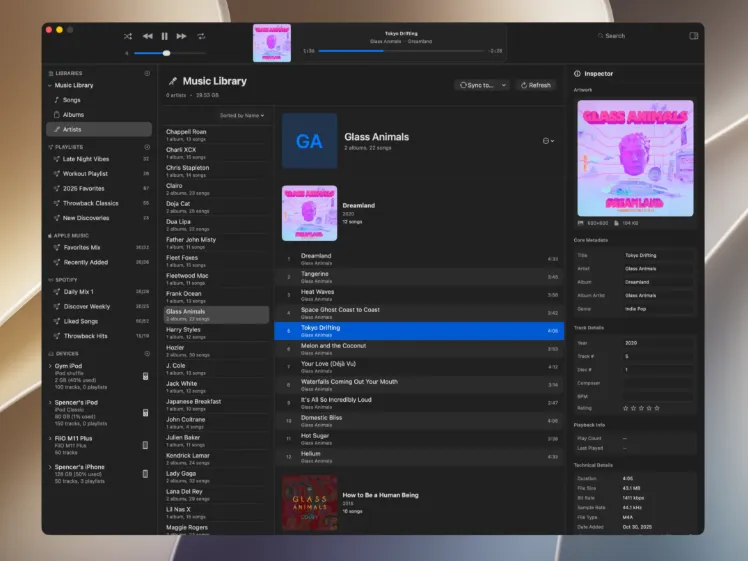Select the track Hot Sugar
The width and height of the screenshot is (748, 561).
(419, 439)
